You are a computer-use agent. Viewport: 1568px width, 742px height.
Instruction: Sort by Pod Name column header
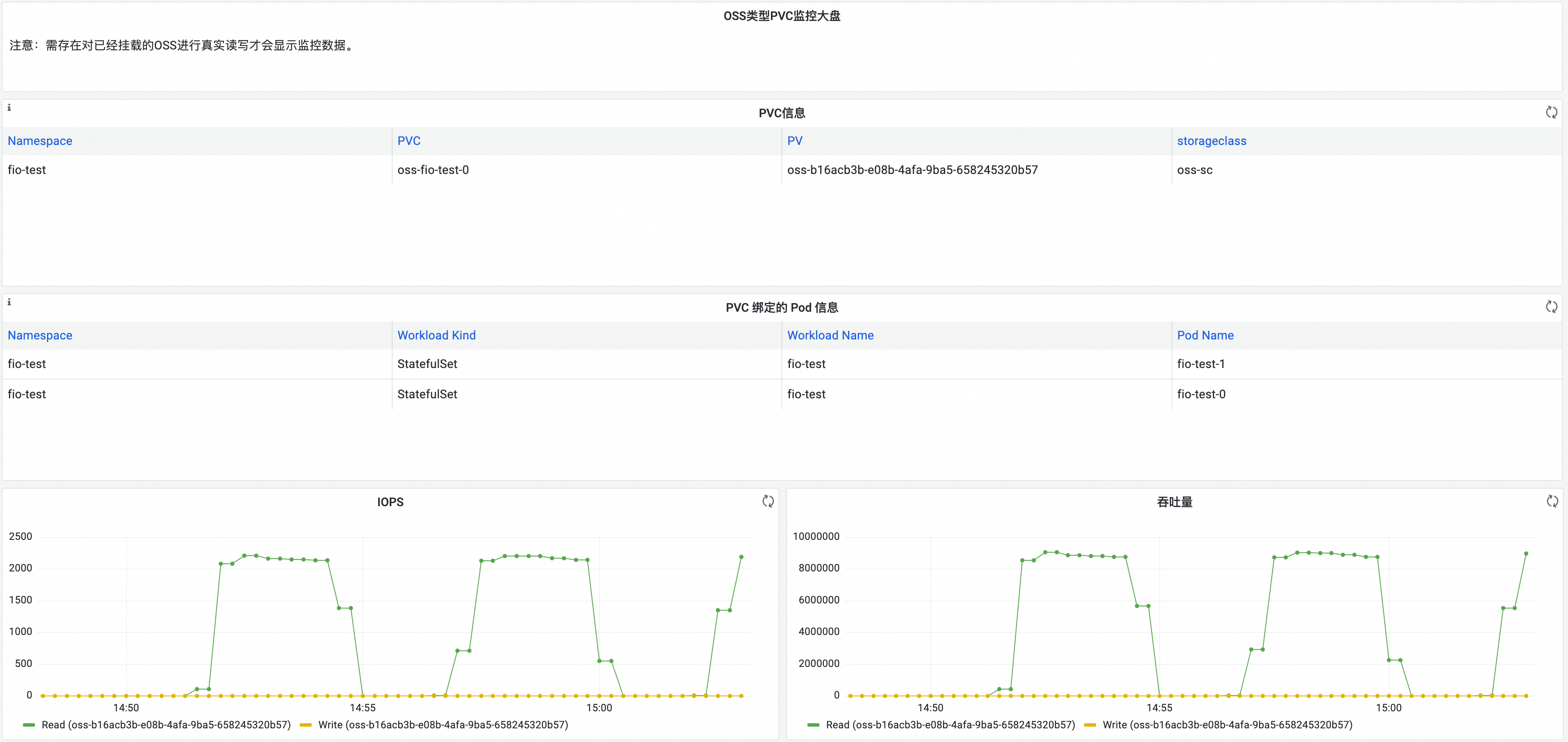tap(1205, 335)
